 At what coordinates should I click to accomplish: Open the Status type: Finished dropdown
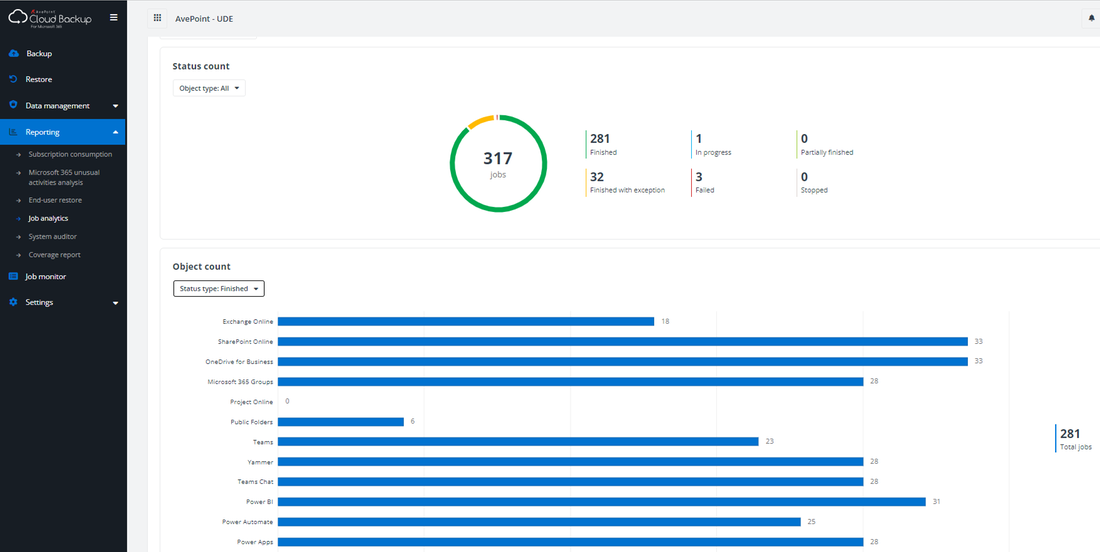[219, 288]
